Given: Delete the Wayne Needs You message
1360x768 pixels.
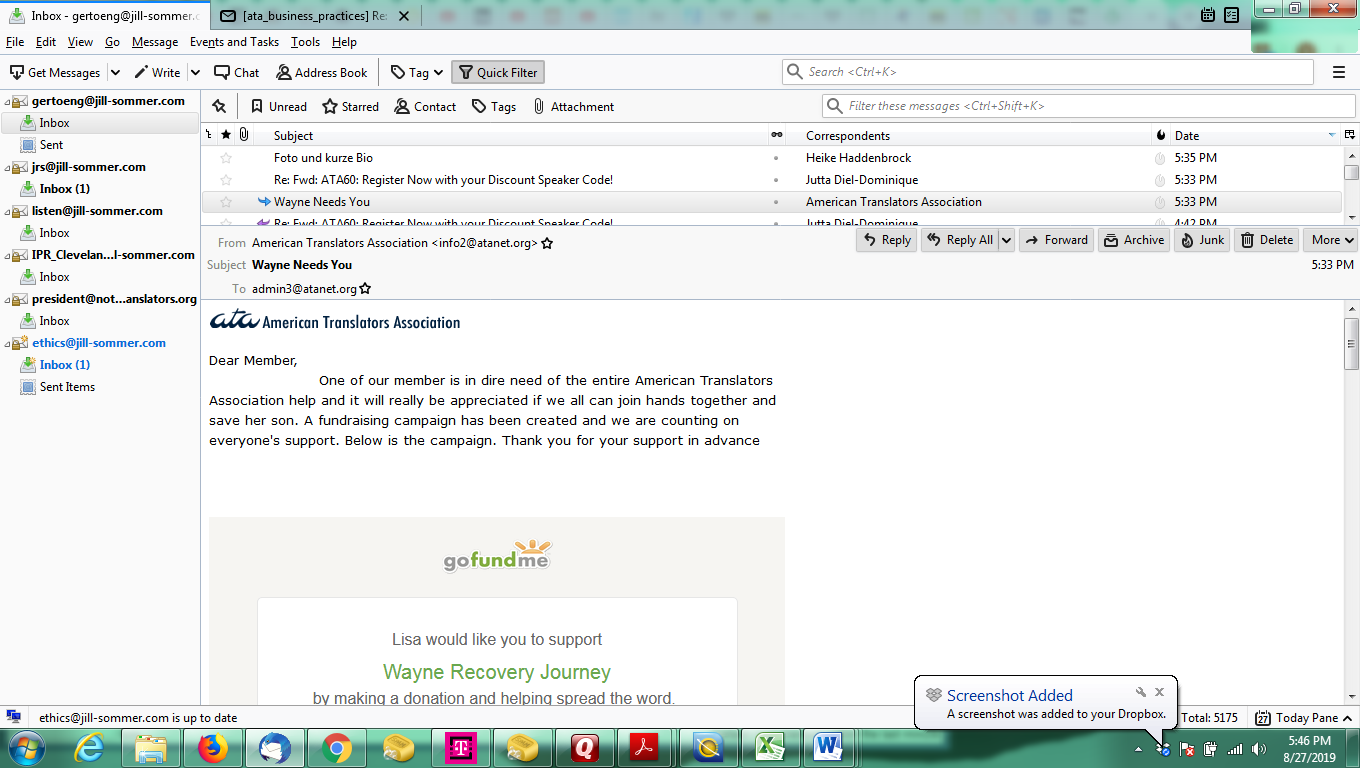Looking at the screenshot, I should (1265, 240).
